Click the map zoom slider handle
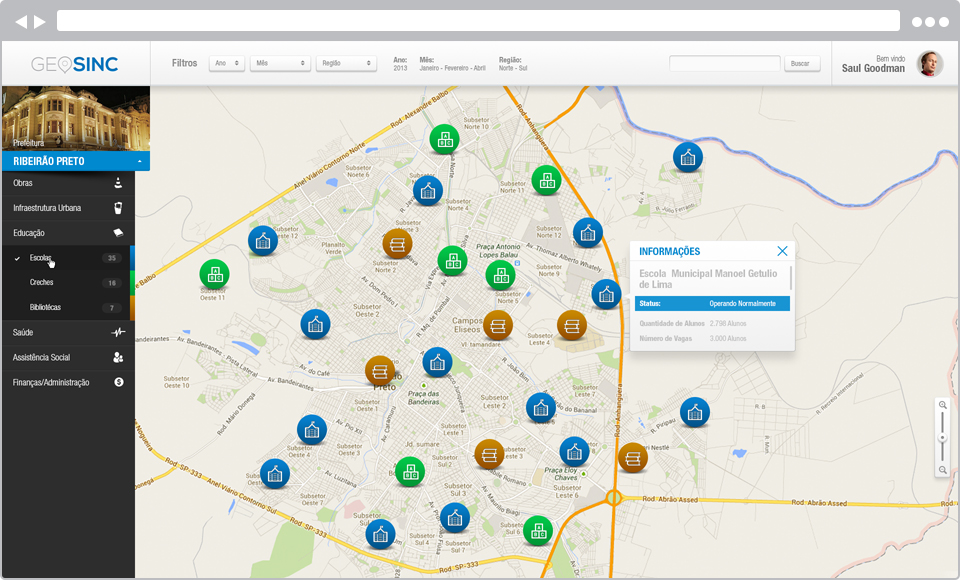 tap(943, 438)
